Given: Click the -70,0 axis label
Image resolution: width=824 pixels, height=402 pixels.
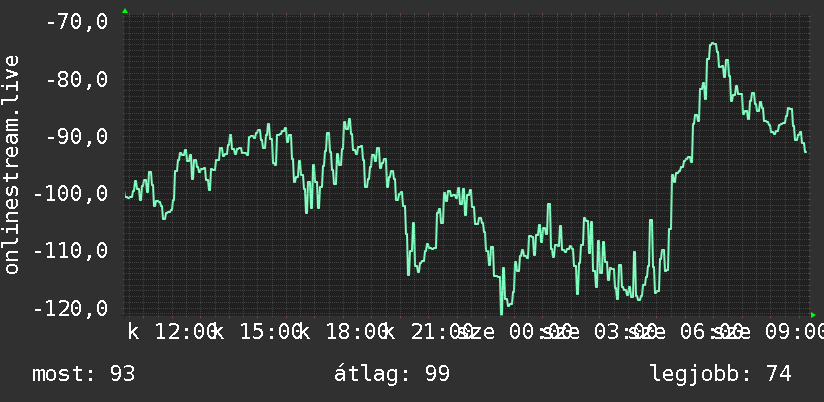Looking at the screenshot, I should tap(77, 23).
